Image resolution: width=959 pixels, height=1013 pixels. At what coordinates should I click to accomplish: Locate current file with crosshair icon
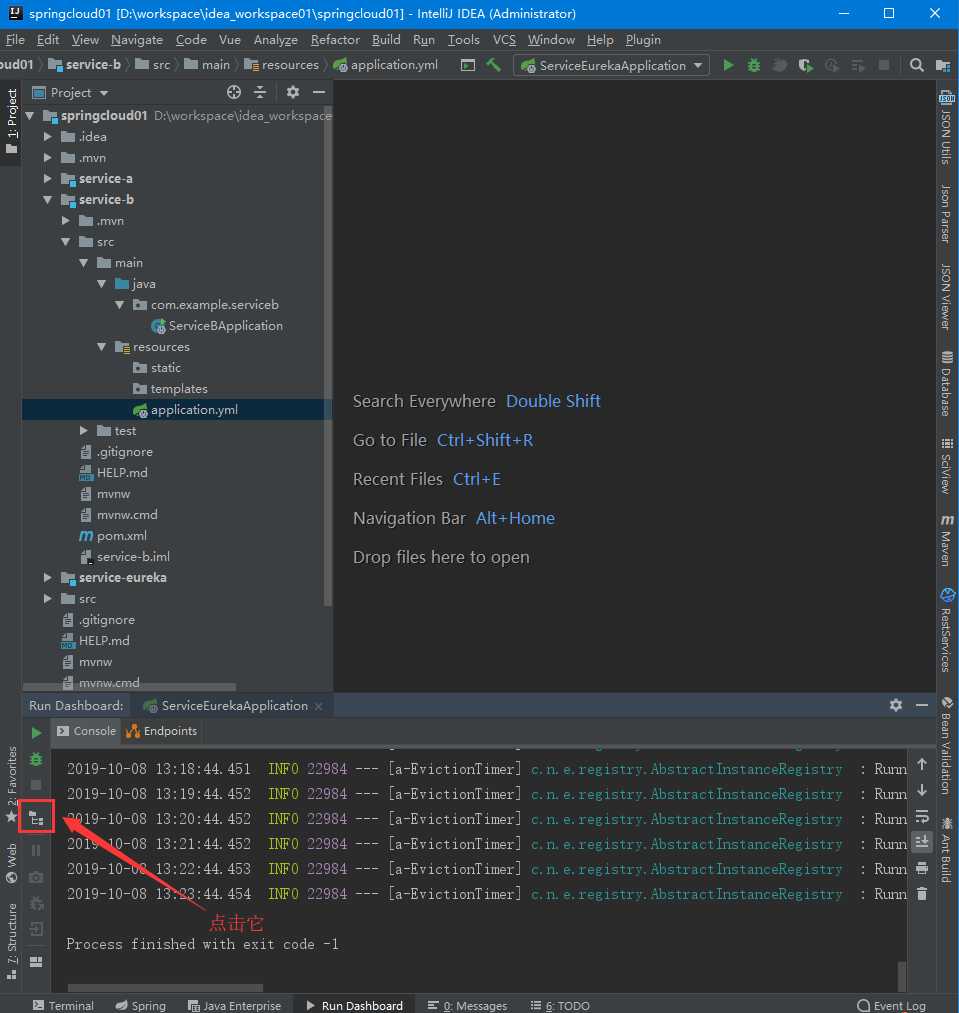[x=234, y=92]
